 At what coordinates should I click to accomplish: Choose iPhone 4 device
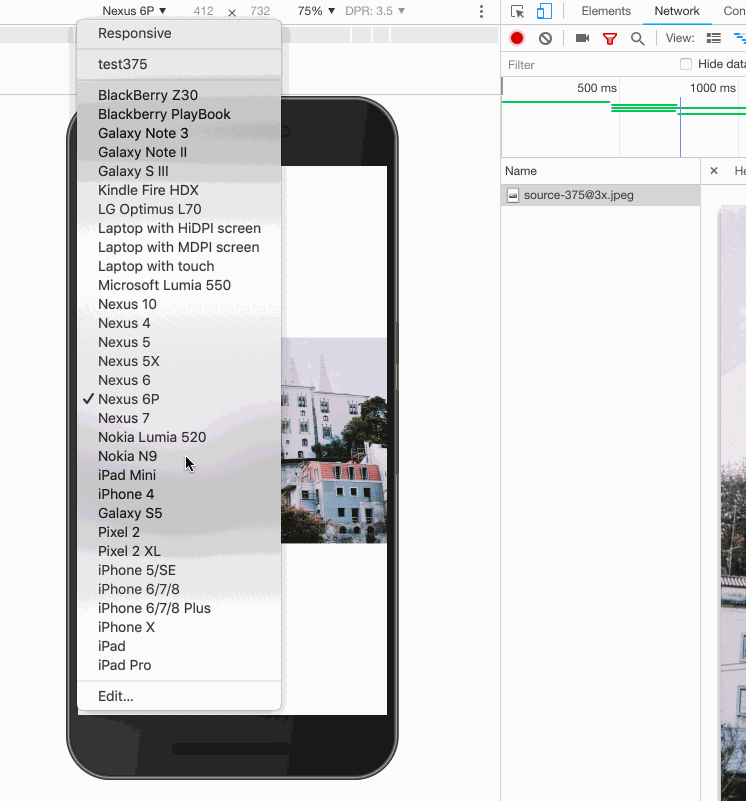(179, 494)
